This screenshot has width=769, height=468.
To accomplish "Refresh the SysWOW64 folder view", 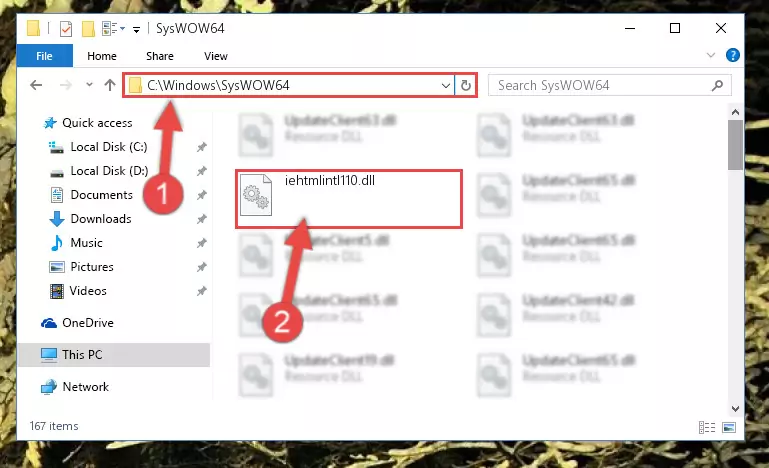I will 465,85.
